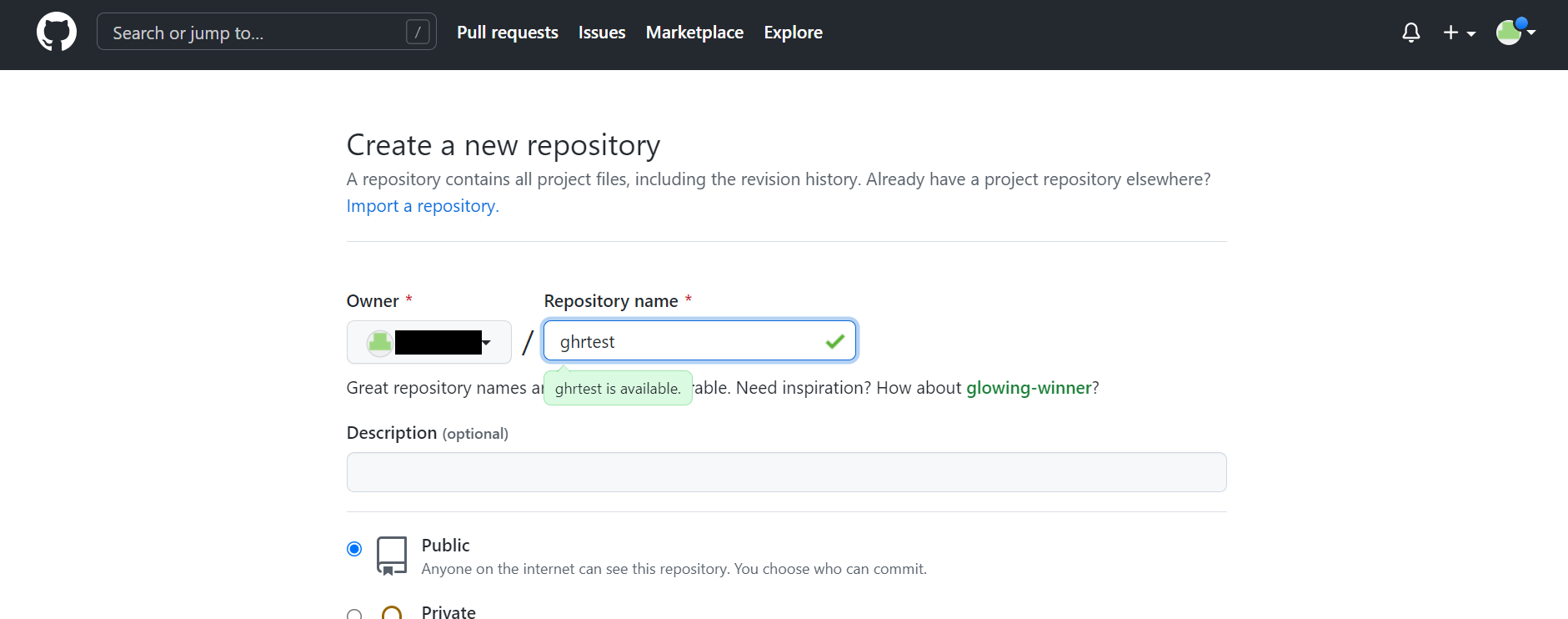Expand the plus create-new dropdown
Viewport: 1568px width, 619px height.
[x=1460, y=33]
